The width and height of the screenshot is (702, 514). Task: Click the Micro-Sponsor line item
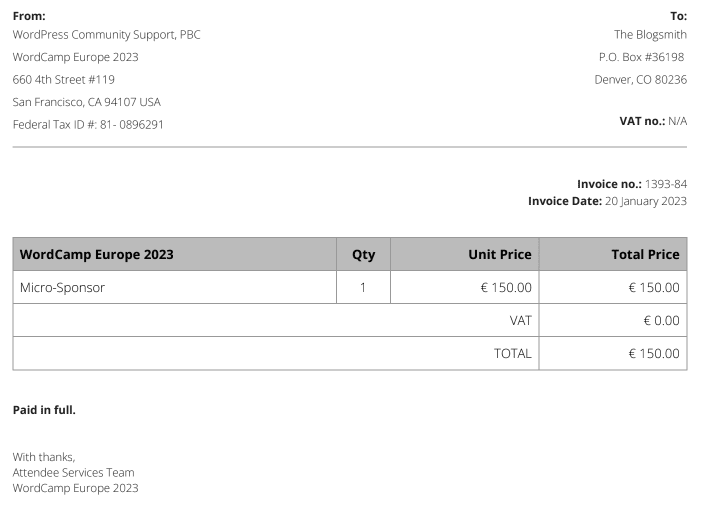[62, 287]
